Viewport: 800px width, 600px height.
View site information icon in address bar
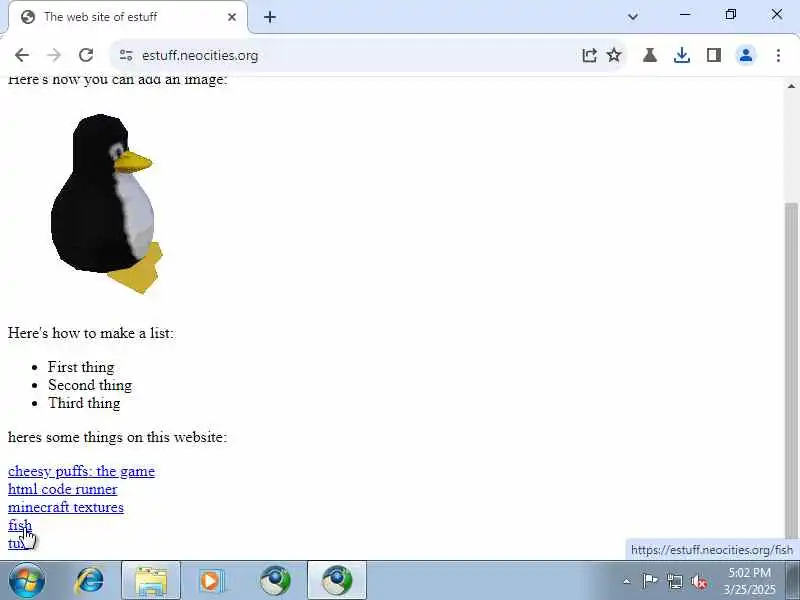[126, 55]
